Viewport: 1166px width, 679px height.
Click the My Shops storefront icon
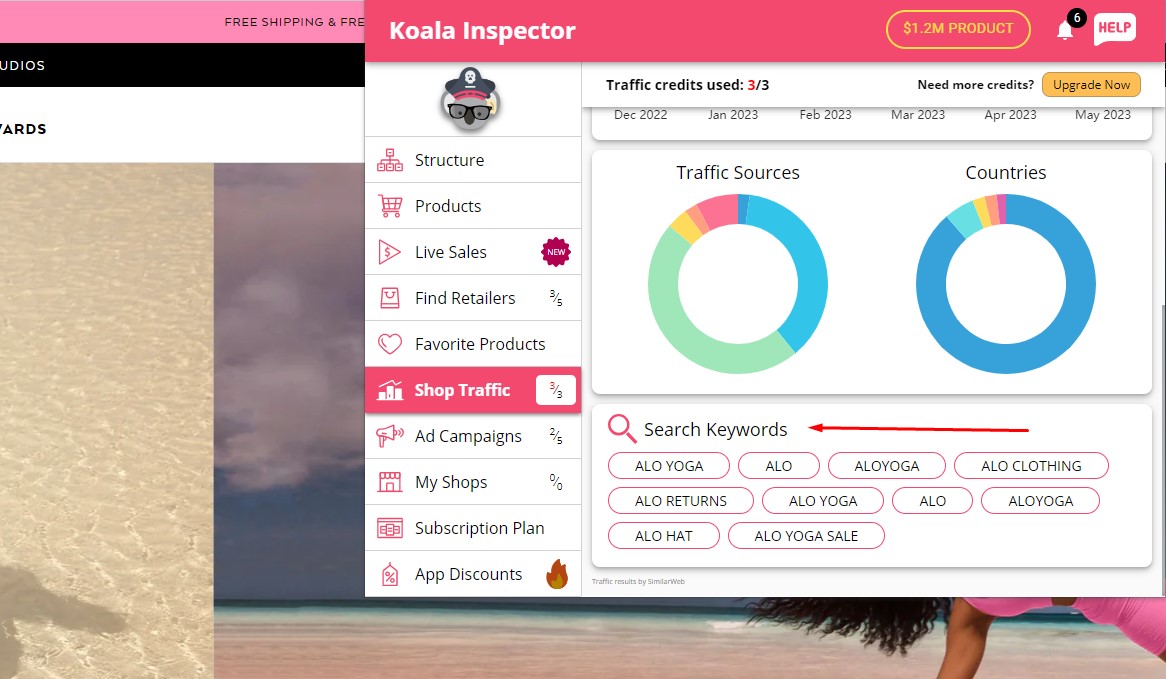point(390,482)
